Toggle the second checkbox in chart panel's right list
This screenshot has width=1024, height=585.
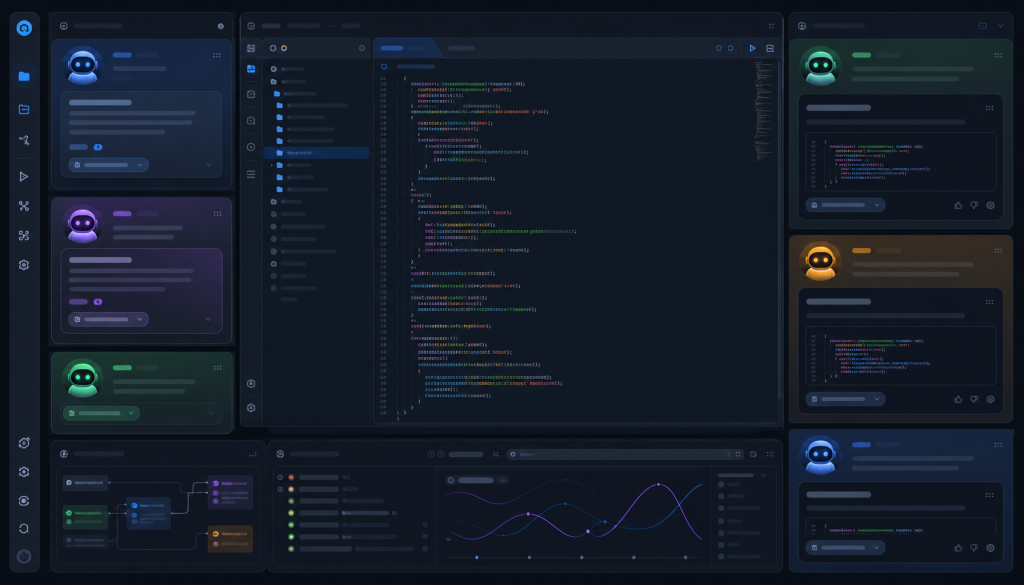721,496
